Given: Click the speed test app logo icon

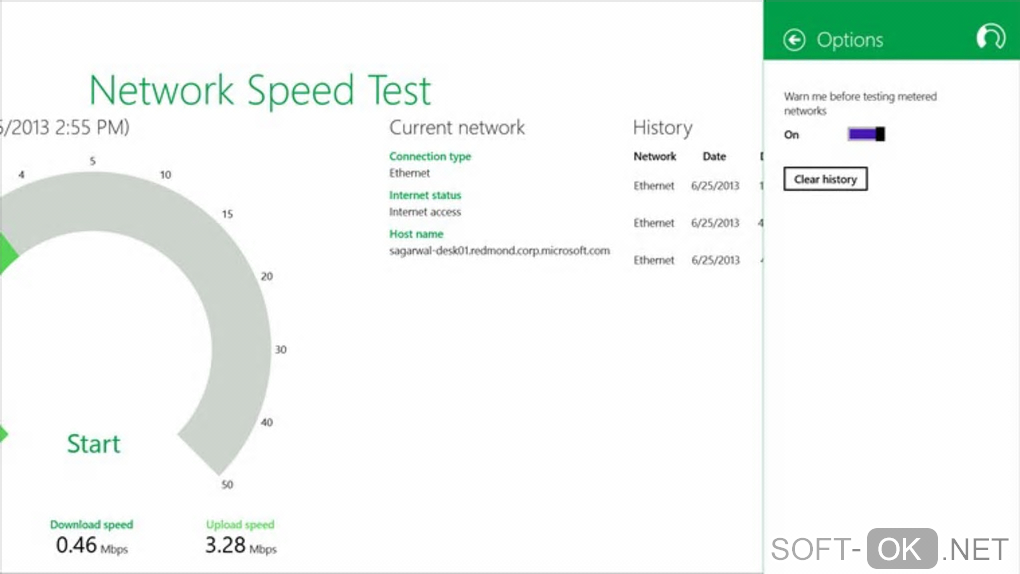Looking at the screenshot, I should (990, 38).
